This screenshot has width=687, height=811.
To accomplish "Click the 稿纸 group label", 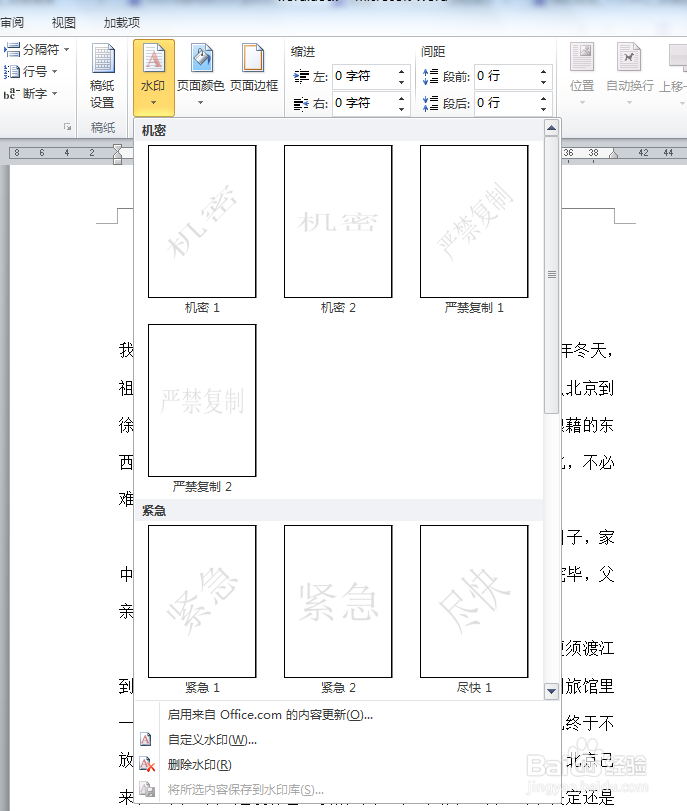I will (x=102, y=127).
